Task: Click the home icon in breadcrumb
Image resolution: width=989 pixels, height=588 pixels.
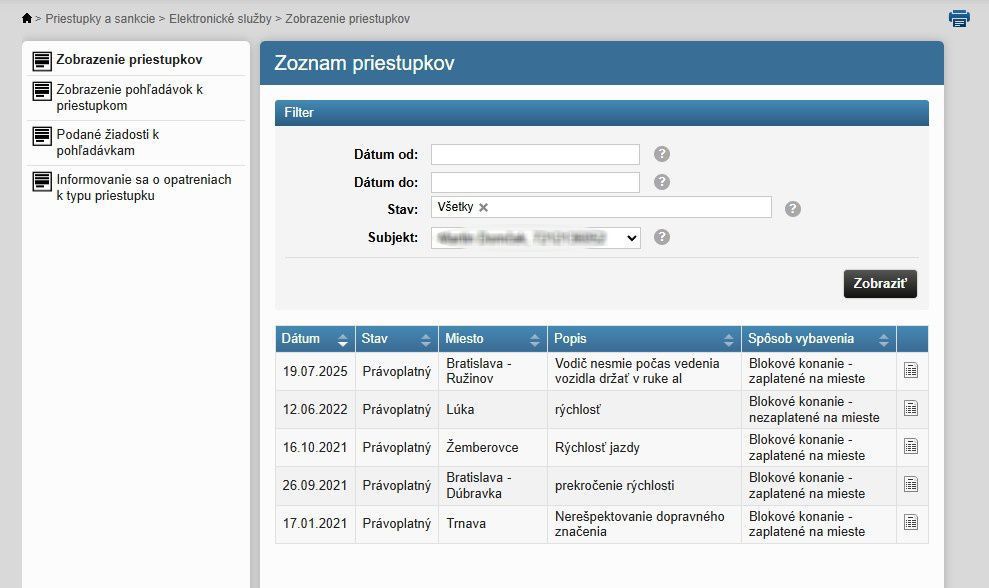Action: click(x=27, y=19)
